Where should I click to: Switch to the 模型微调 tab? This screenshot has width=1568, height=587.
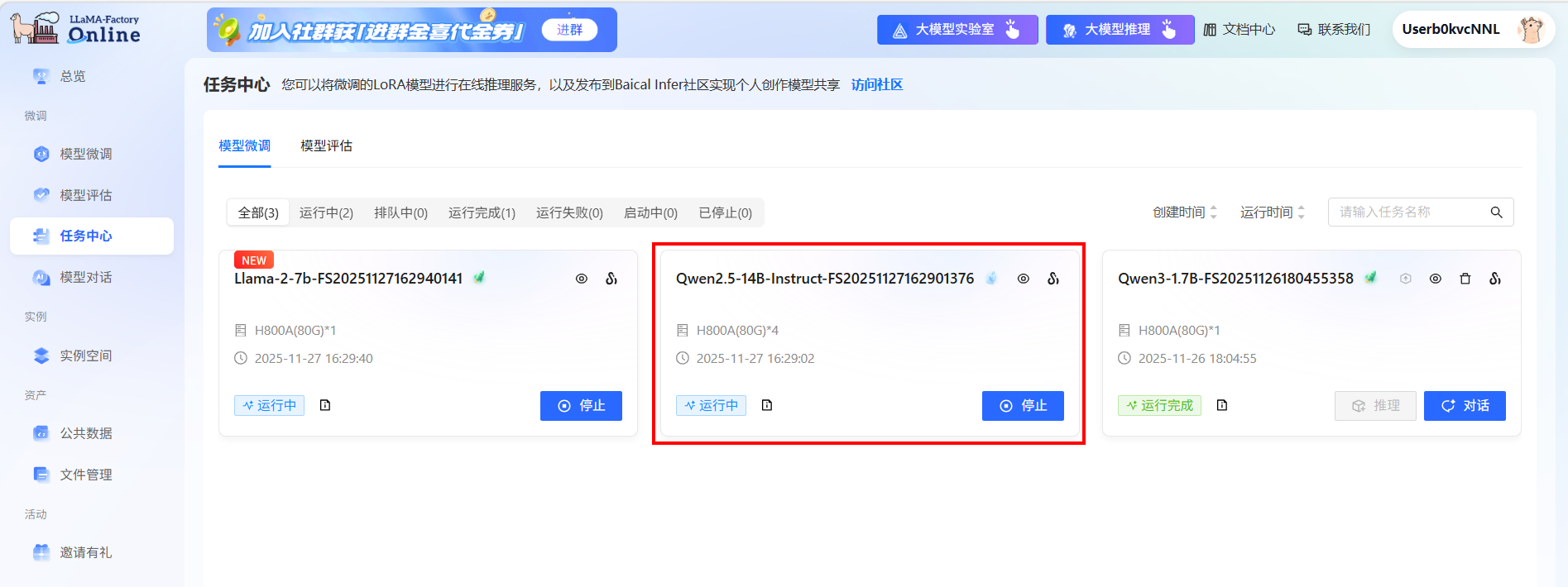(244, 146)
